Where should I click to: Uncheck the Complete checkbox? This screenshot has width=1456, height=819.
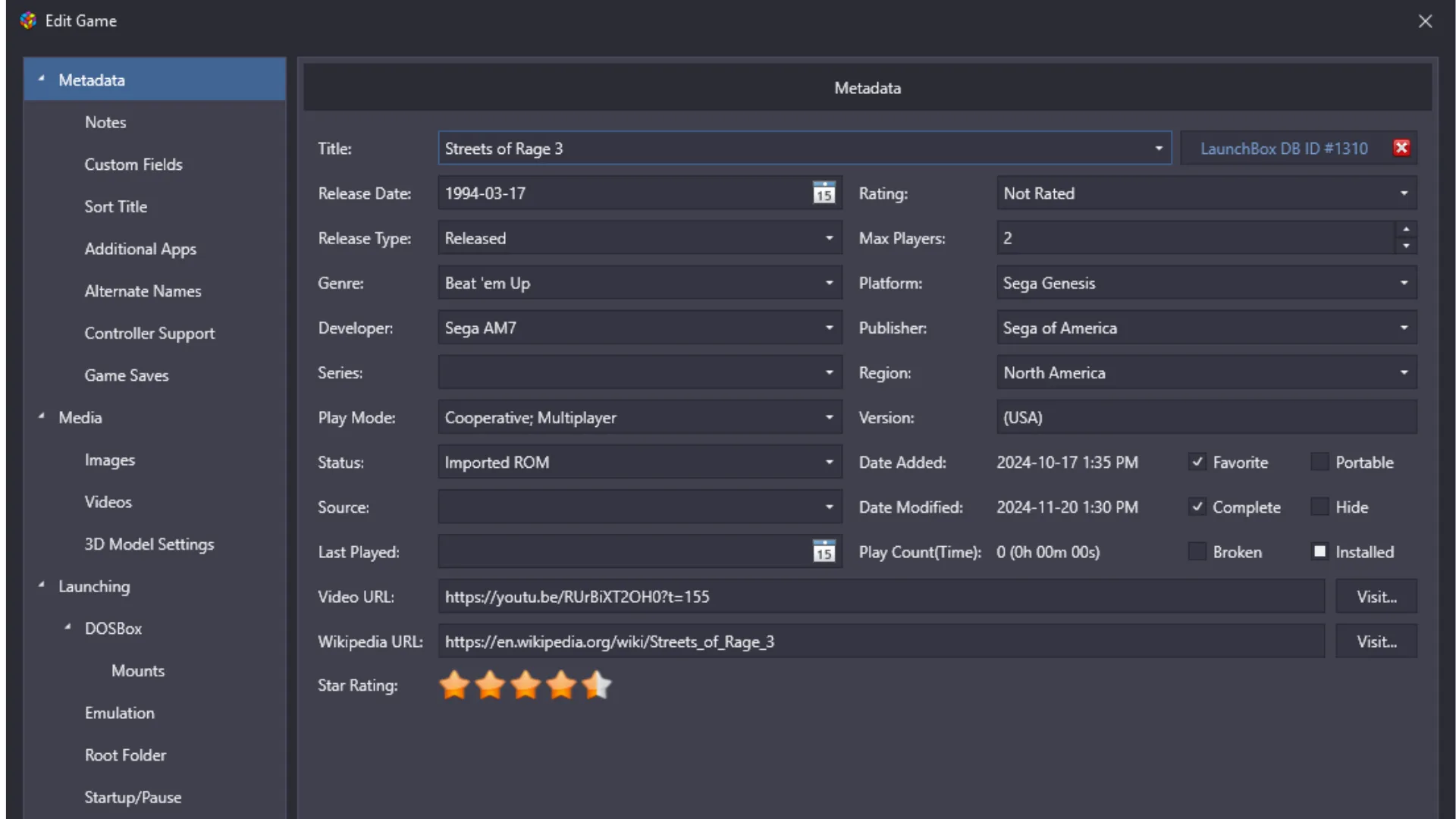1197,507
